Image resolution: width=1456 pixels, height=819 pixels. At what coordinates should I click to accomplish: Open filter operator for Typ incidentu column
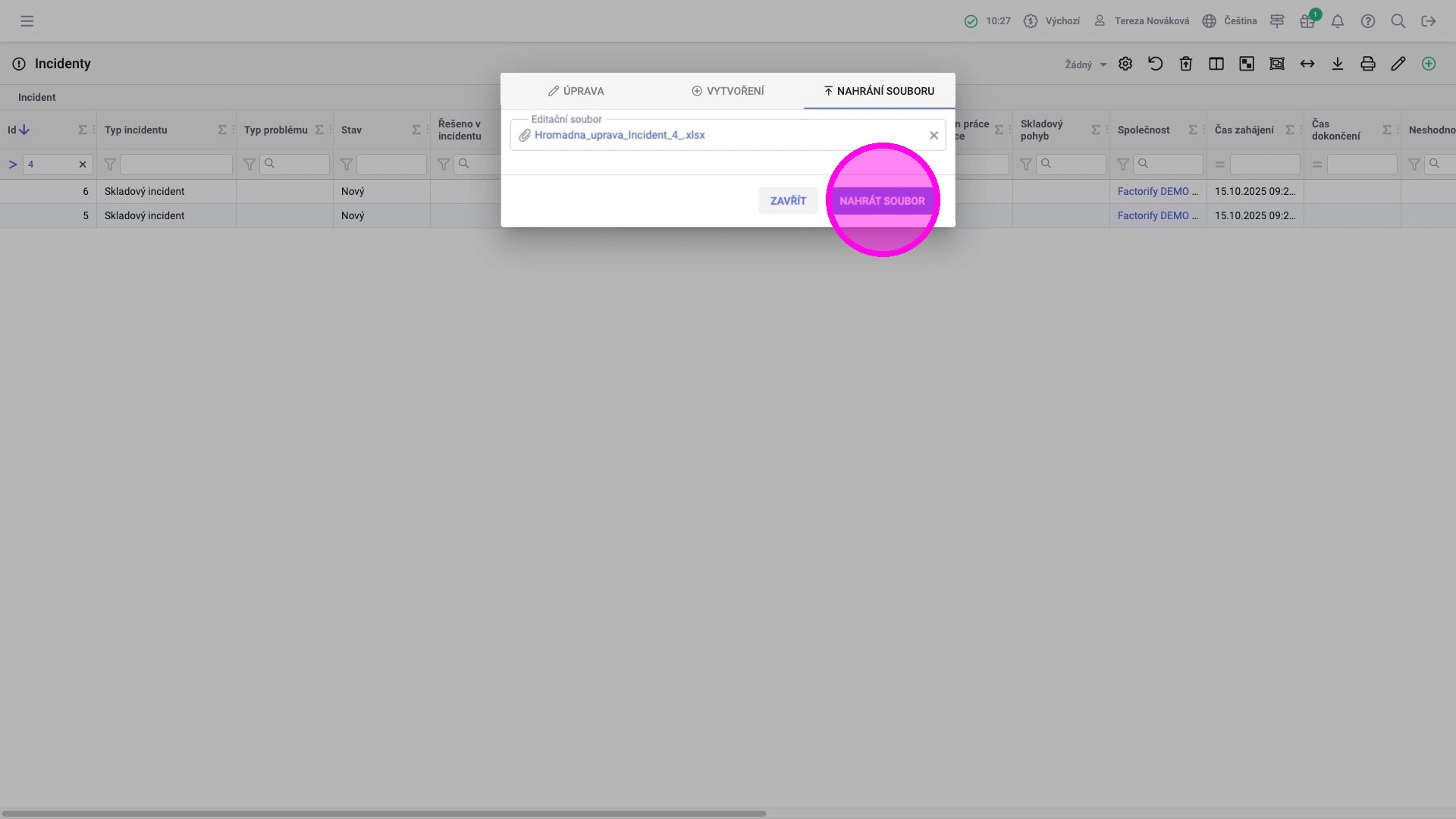[x=110, y=165]
